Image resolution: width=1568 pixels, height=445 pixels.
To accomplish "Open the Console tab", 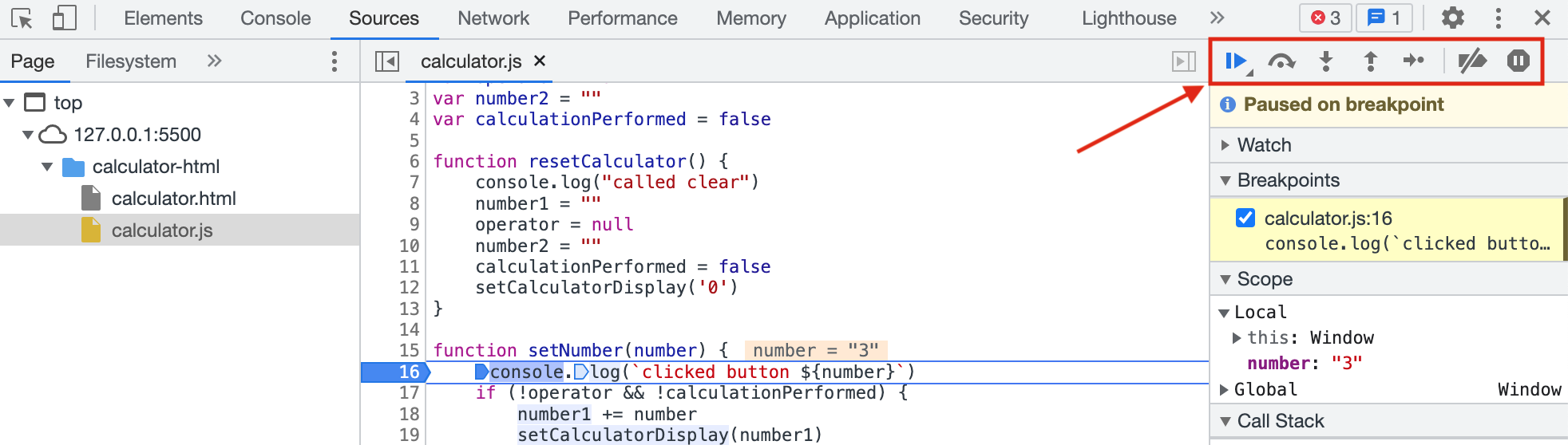I will (x=275, y=18).
